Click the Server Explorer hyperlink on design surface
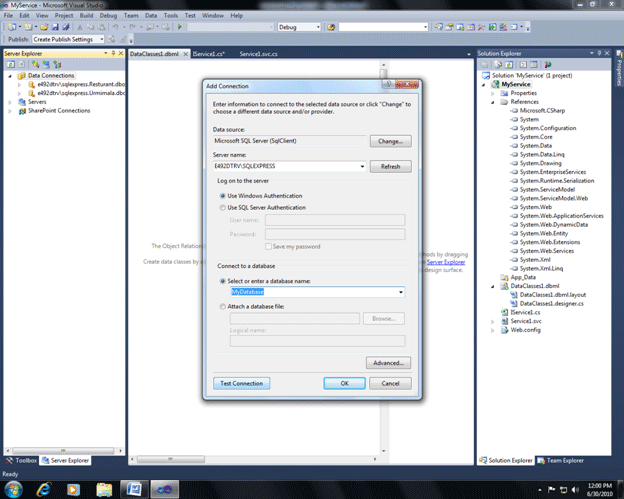This screenshot has width=624, height=499. coord(446,262)
